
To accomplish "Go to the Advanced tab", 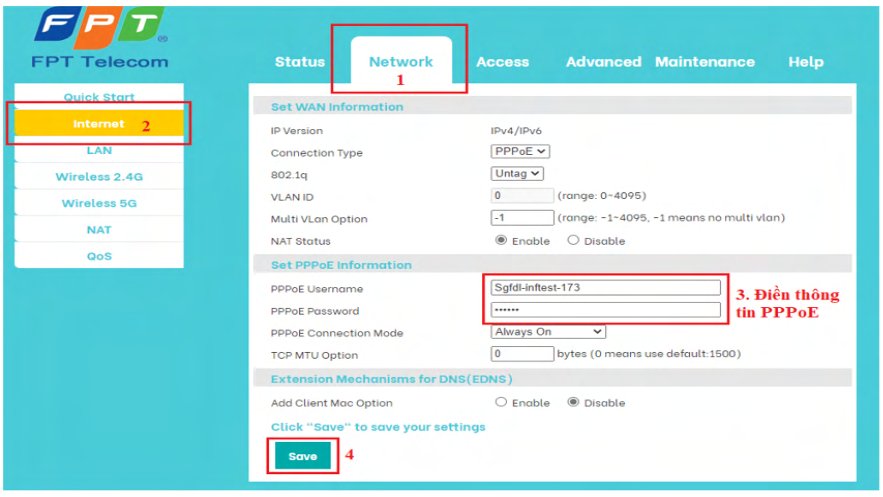I will click(603, 62).
